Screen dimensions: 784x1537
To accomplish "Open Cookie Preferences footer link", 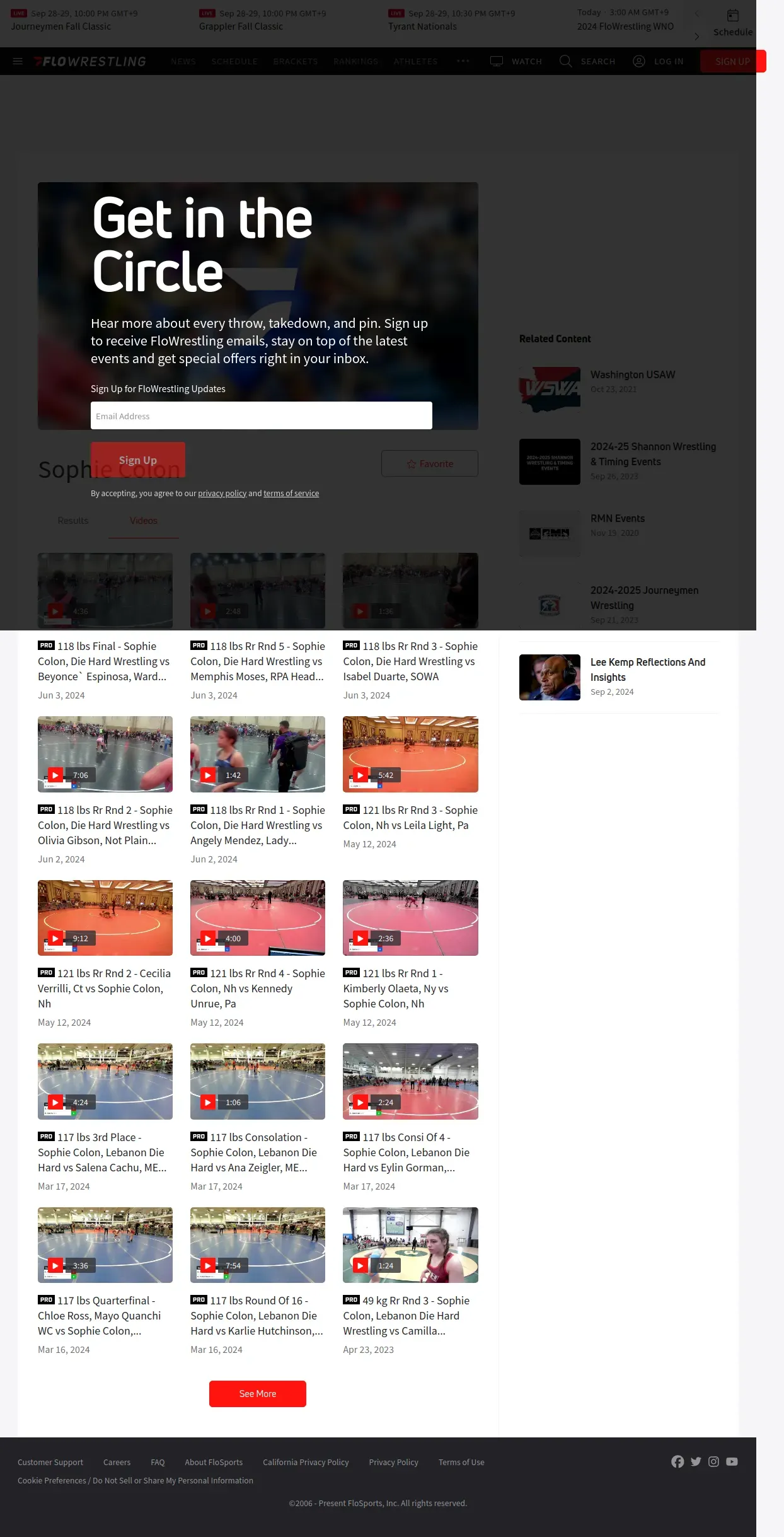I will (x=135, y=1480).
